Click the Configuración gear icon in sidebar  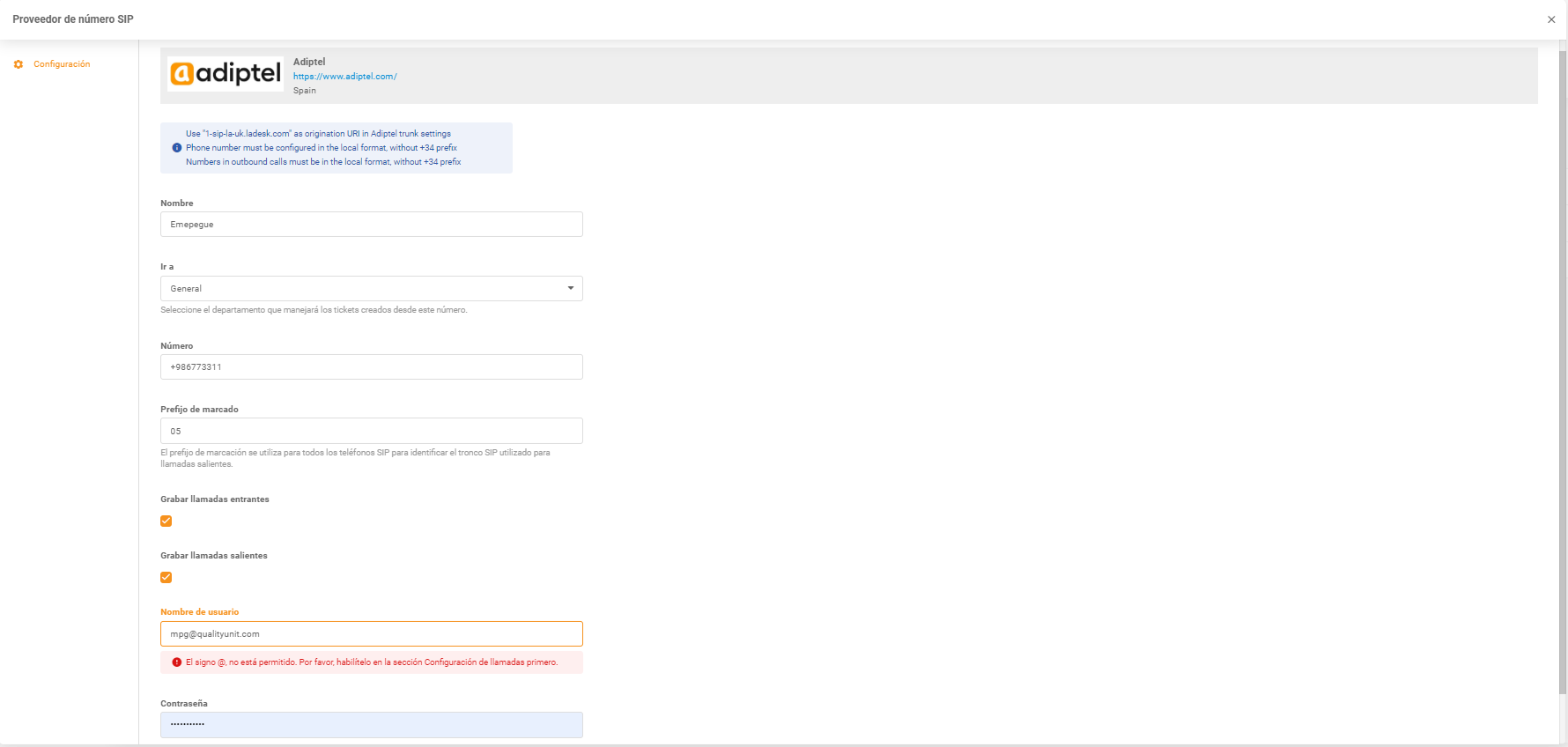point(18,64)
